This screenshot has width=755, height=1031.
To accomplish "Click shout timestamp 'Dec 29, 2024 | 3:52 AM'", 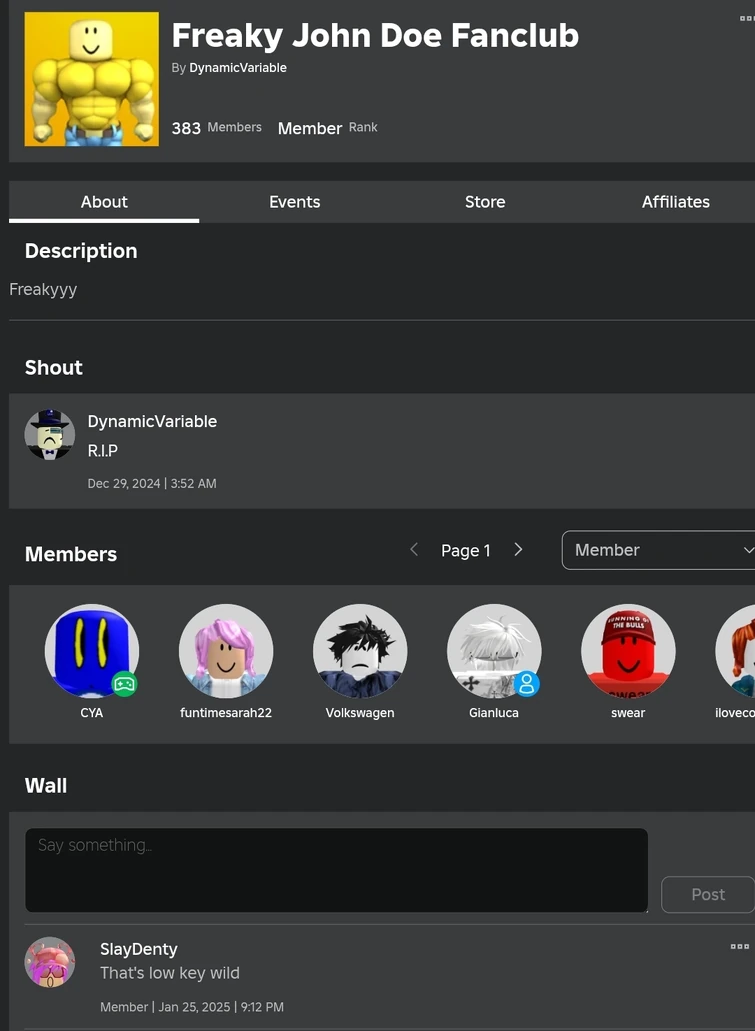I will pos(152,483).
